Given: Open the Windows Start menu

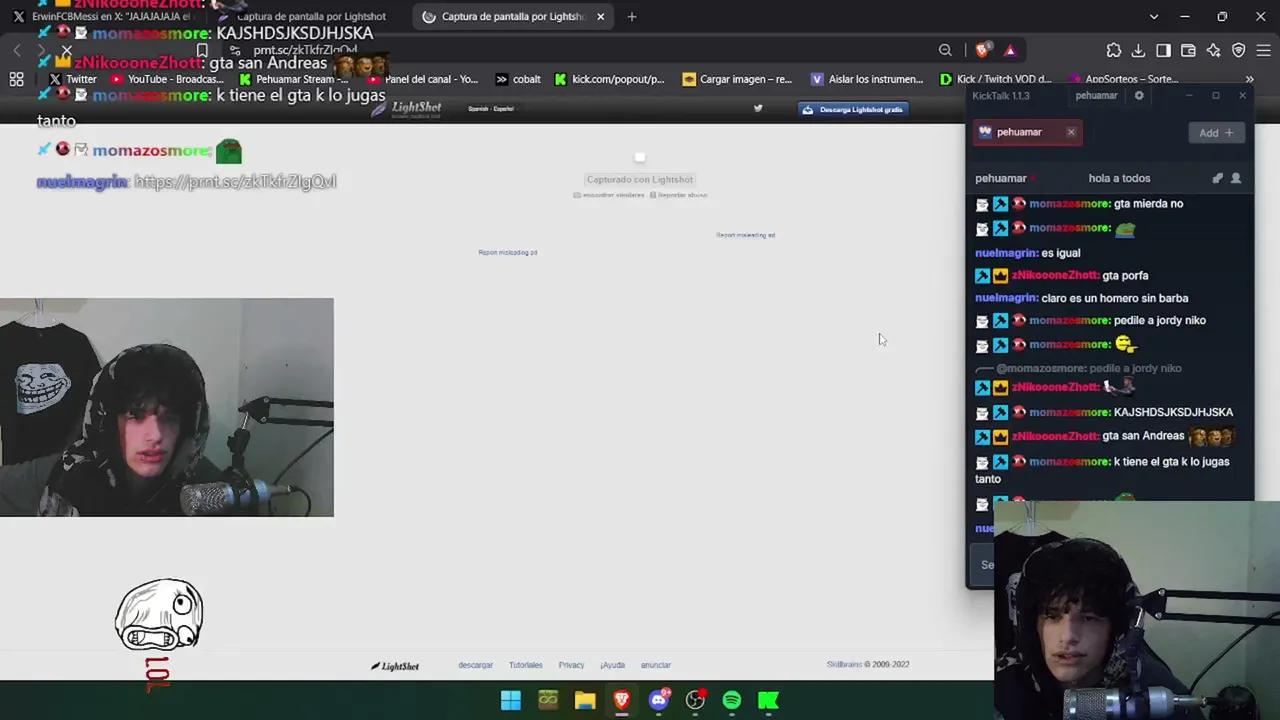Looking at the screenshot, I should [511, 700].
